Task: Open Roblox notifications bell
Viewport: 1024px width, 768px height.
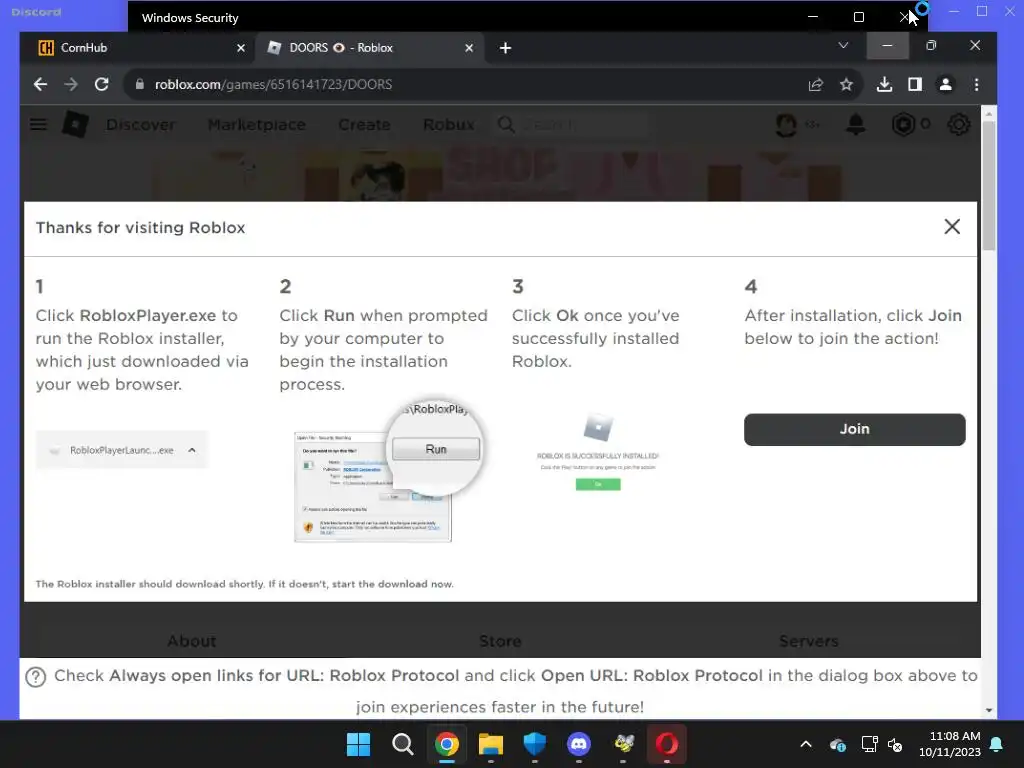Action: (856, 124)
